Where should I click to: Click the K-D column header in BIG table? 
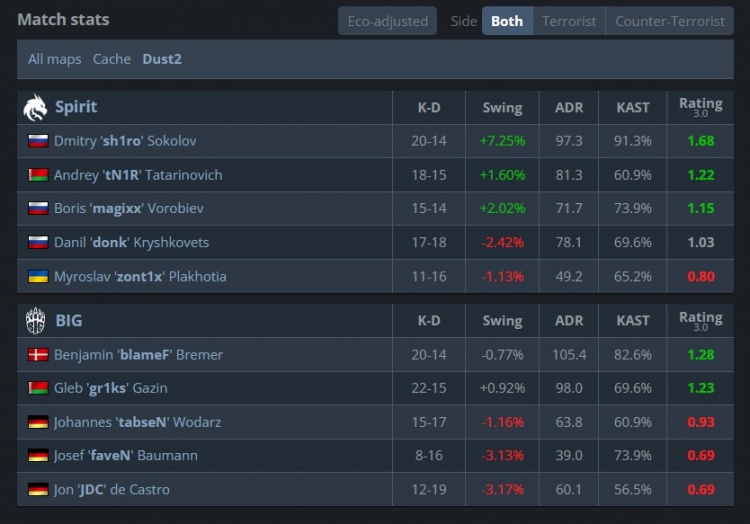(x=429, y=321)
